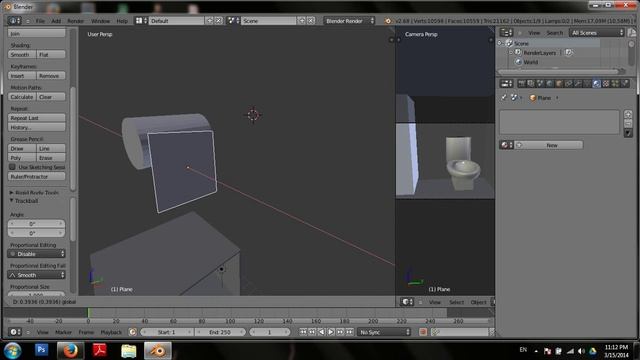Click the Flat shading button
This screenshot has width=640, height=360.
(x=51, y=54)
